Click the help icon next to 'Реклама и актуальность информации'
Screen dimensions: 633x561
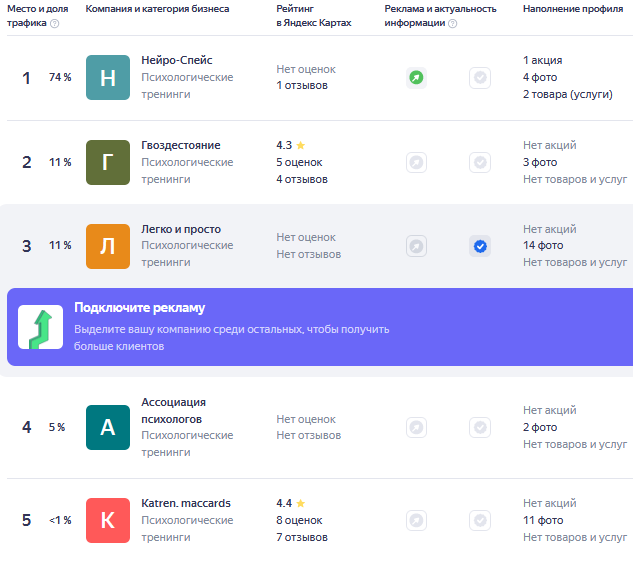pos(453,23)
